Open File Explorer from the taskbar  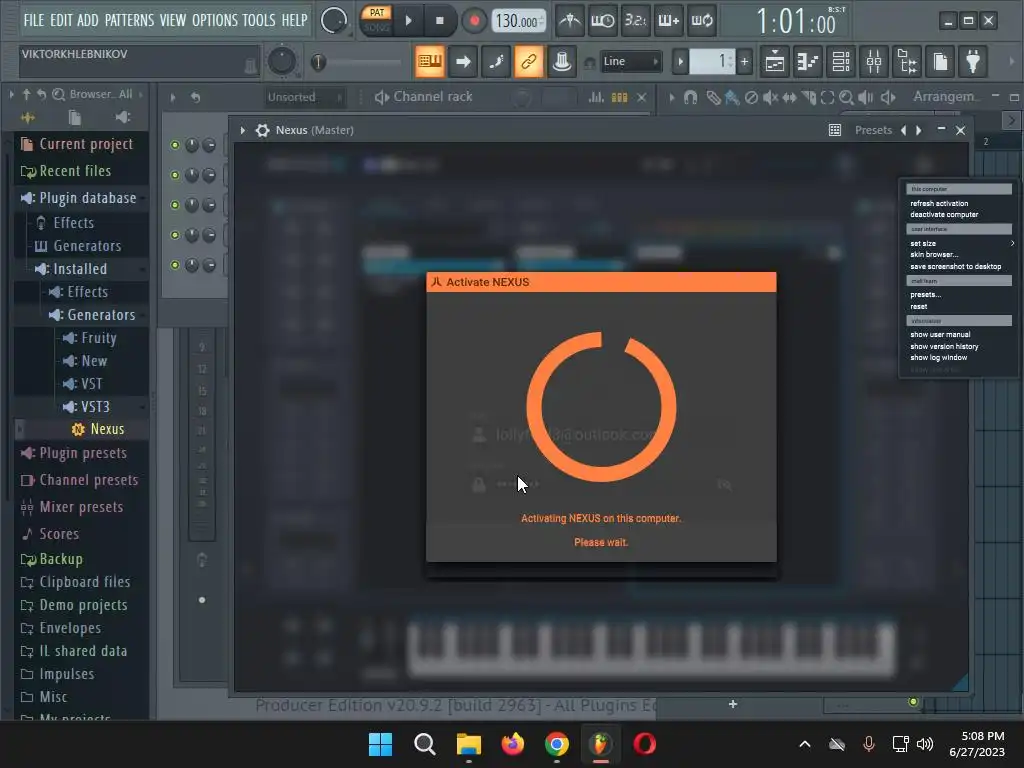(469, 744)
